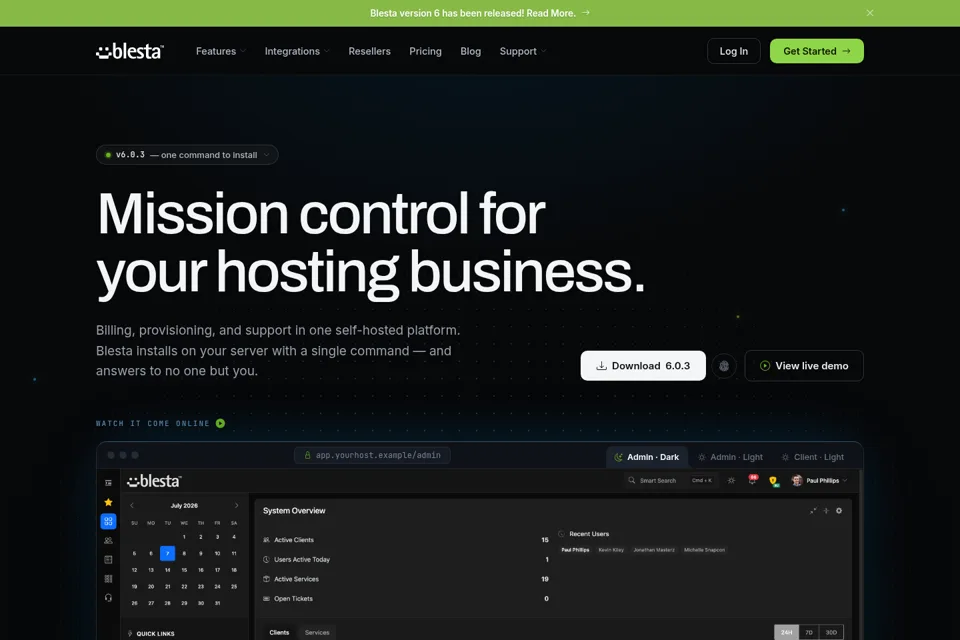The height and width of the screenshot is (640, 960).
Task: Select the Jonathan Masterz recent user tag
Action: pyautogui.click(x=654, y=550)
